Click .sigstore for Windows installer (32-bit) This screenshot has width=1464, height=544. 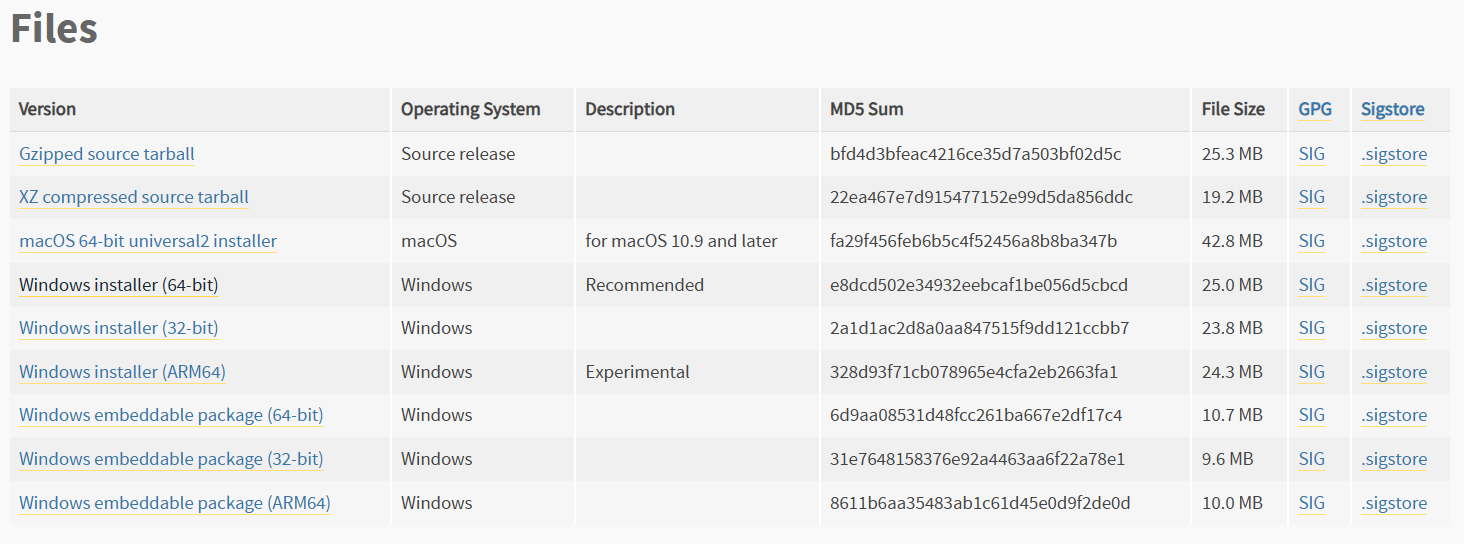pyautogui.click(x=1393, y=328)
